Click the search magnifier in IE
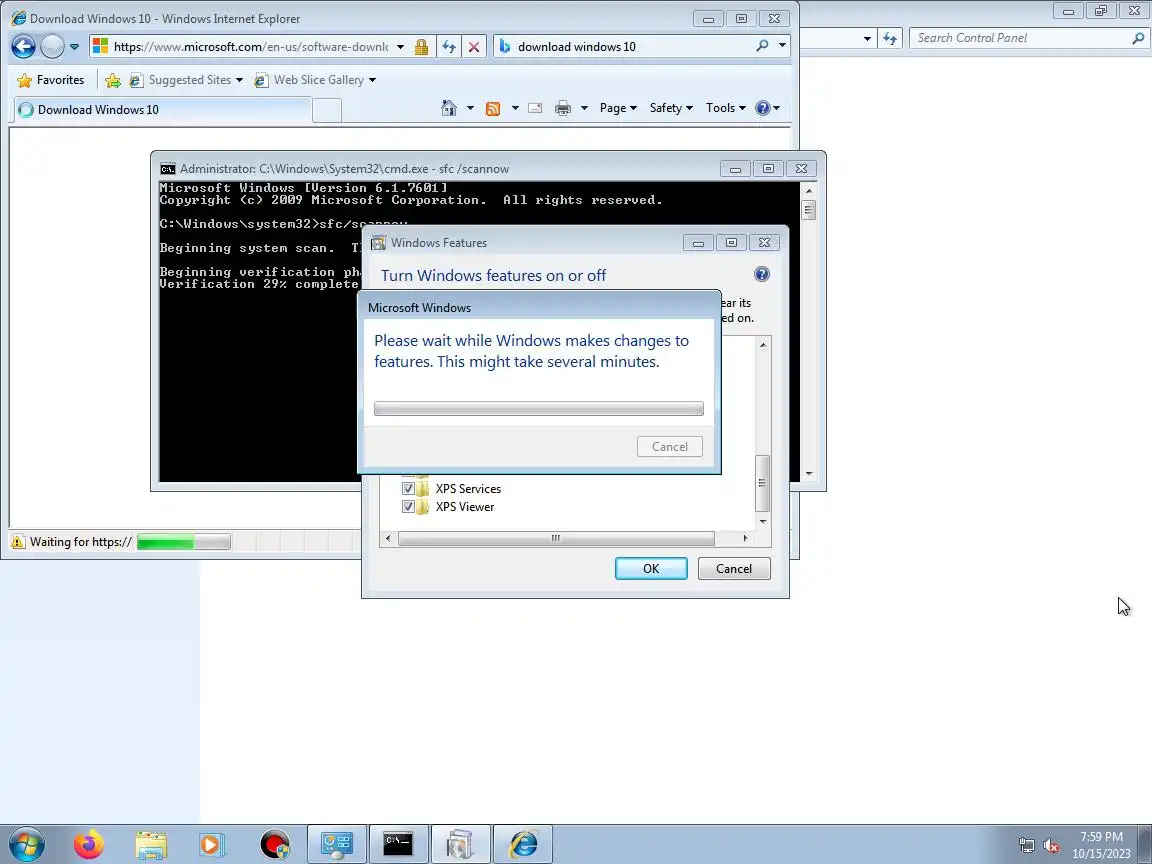 point(763,46)
